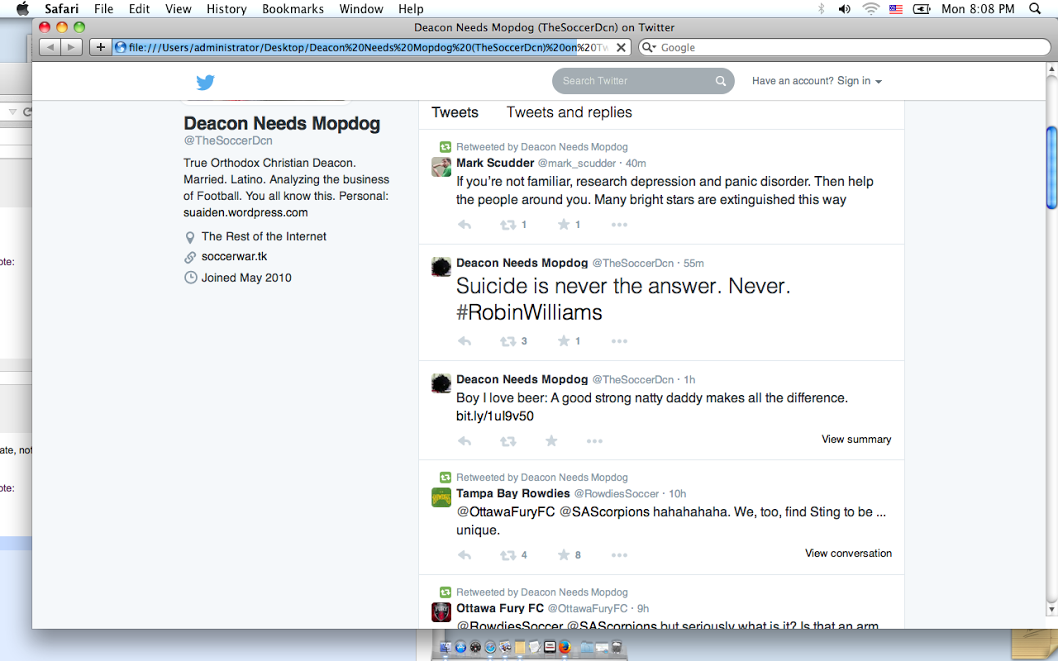Click the Joined May 2010 text
Viewport: 1058px width, 661px height.
click(x=246, y=277)
